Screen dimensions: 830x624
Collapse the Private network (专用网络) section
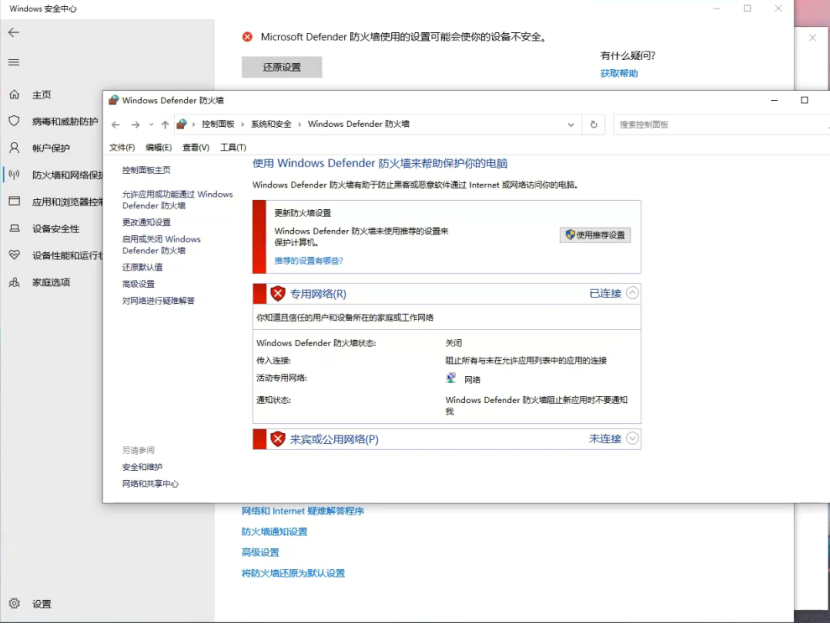pyautogui.click(x=632, y=293)
